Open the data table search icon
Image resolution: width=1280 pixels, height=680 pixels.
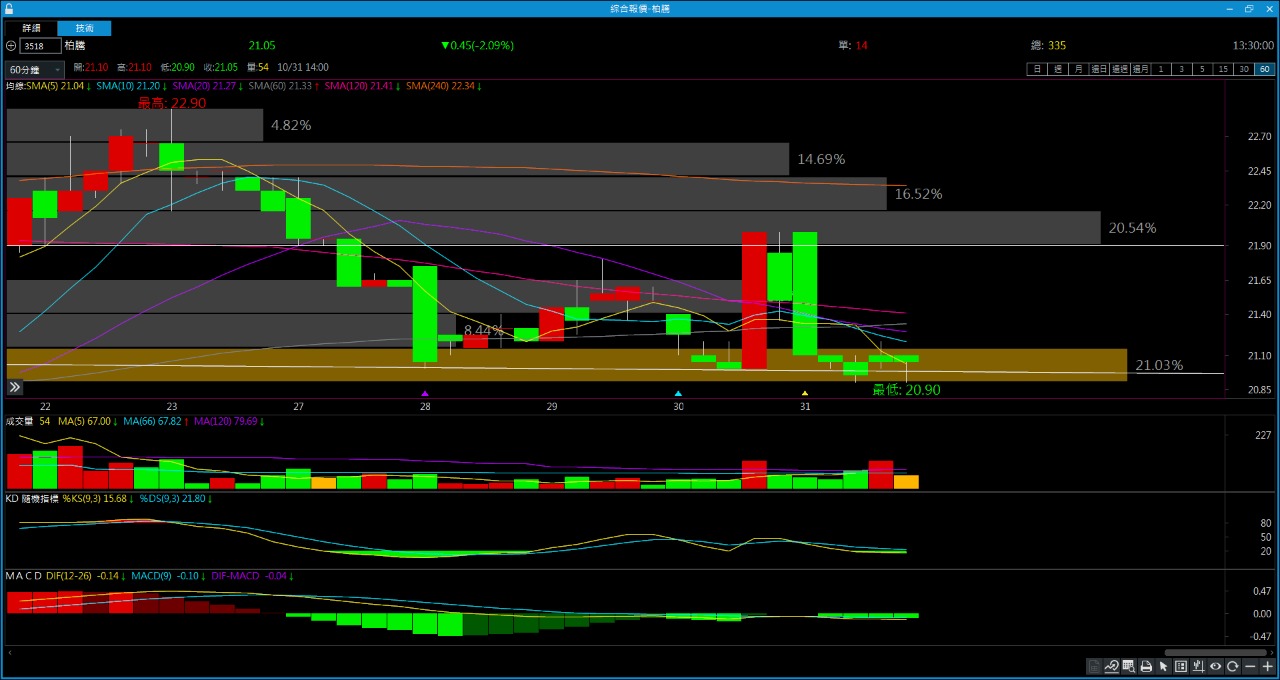click(x=1128, y=666)
